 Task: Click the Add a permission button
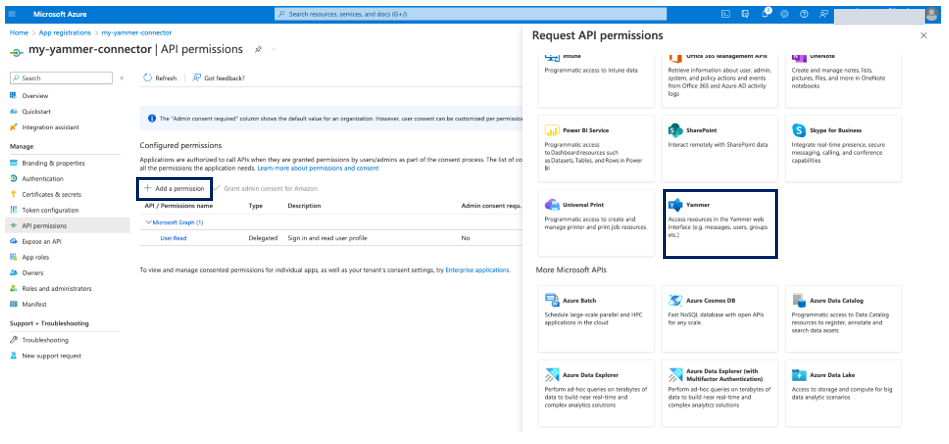click(x=174, y=189)
